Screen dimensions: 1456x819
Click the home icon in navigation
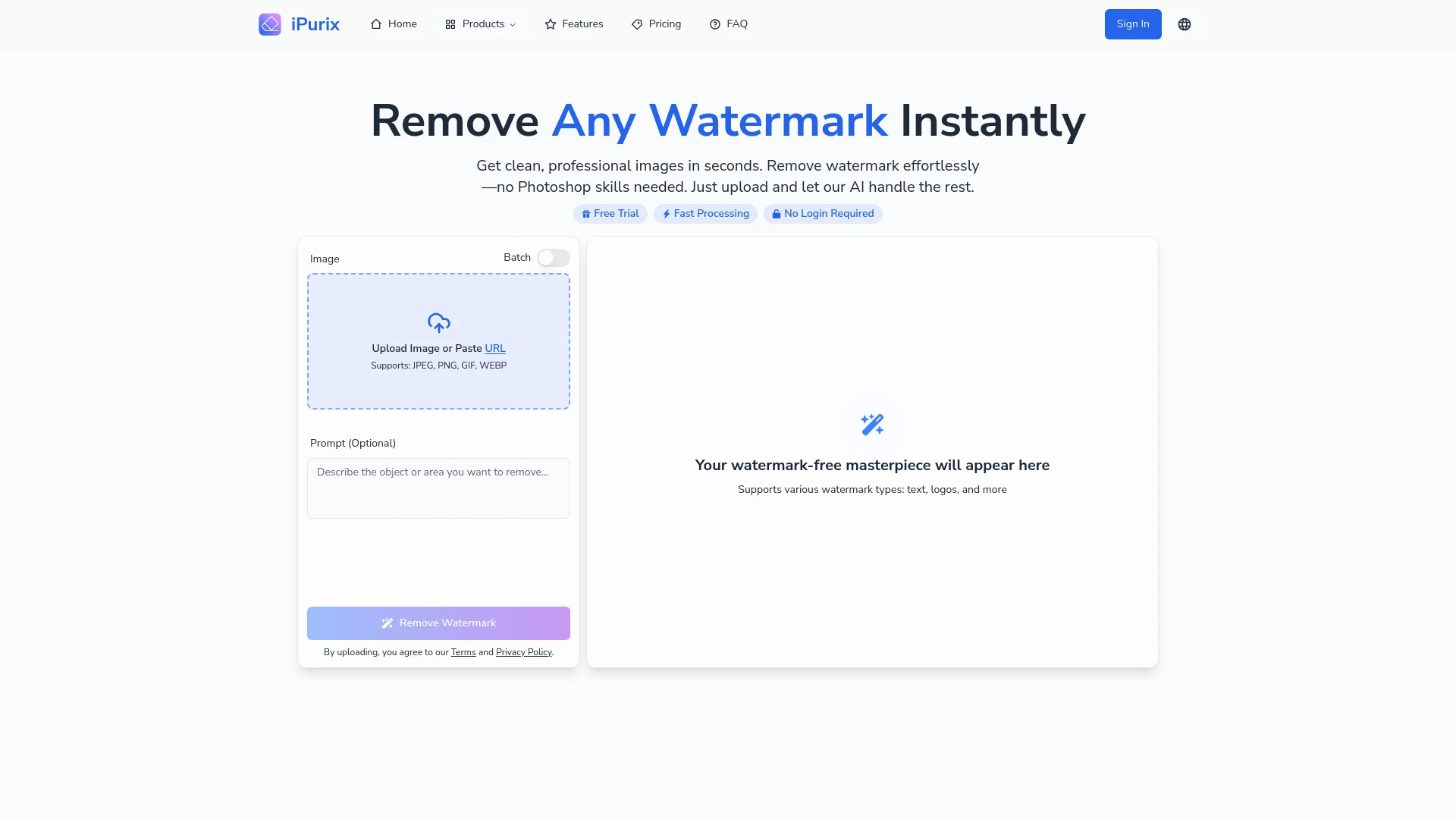[375, 24]
